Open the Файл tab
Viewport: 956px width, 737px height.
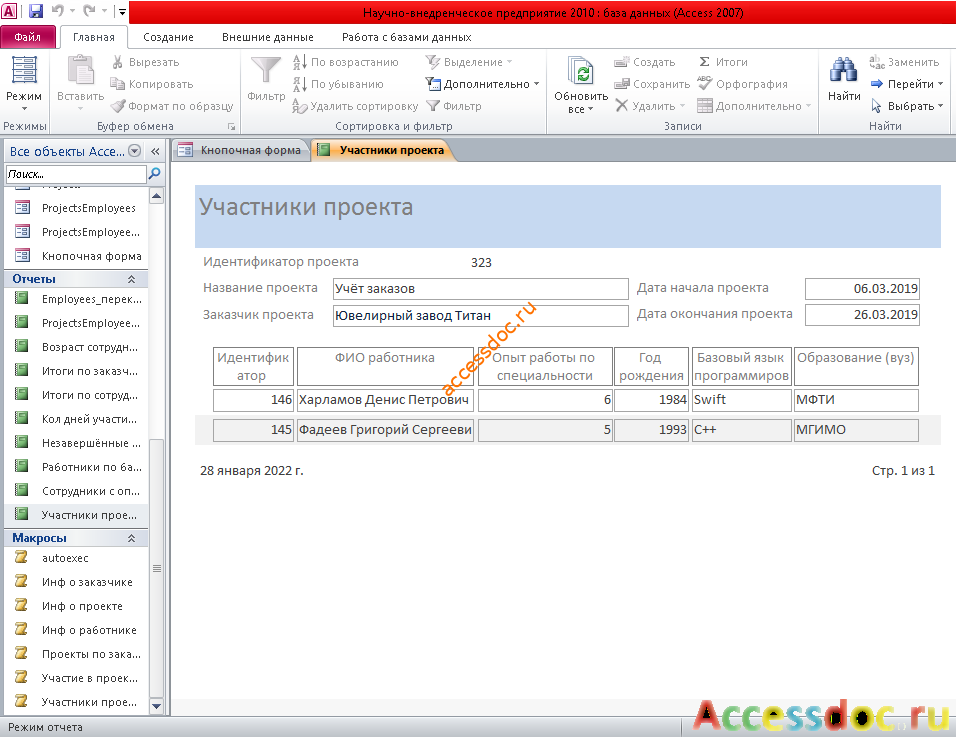tap(28, 37)
